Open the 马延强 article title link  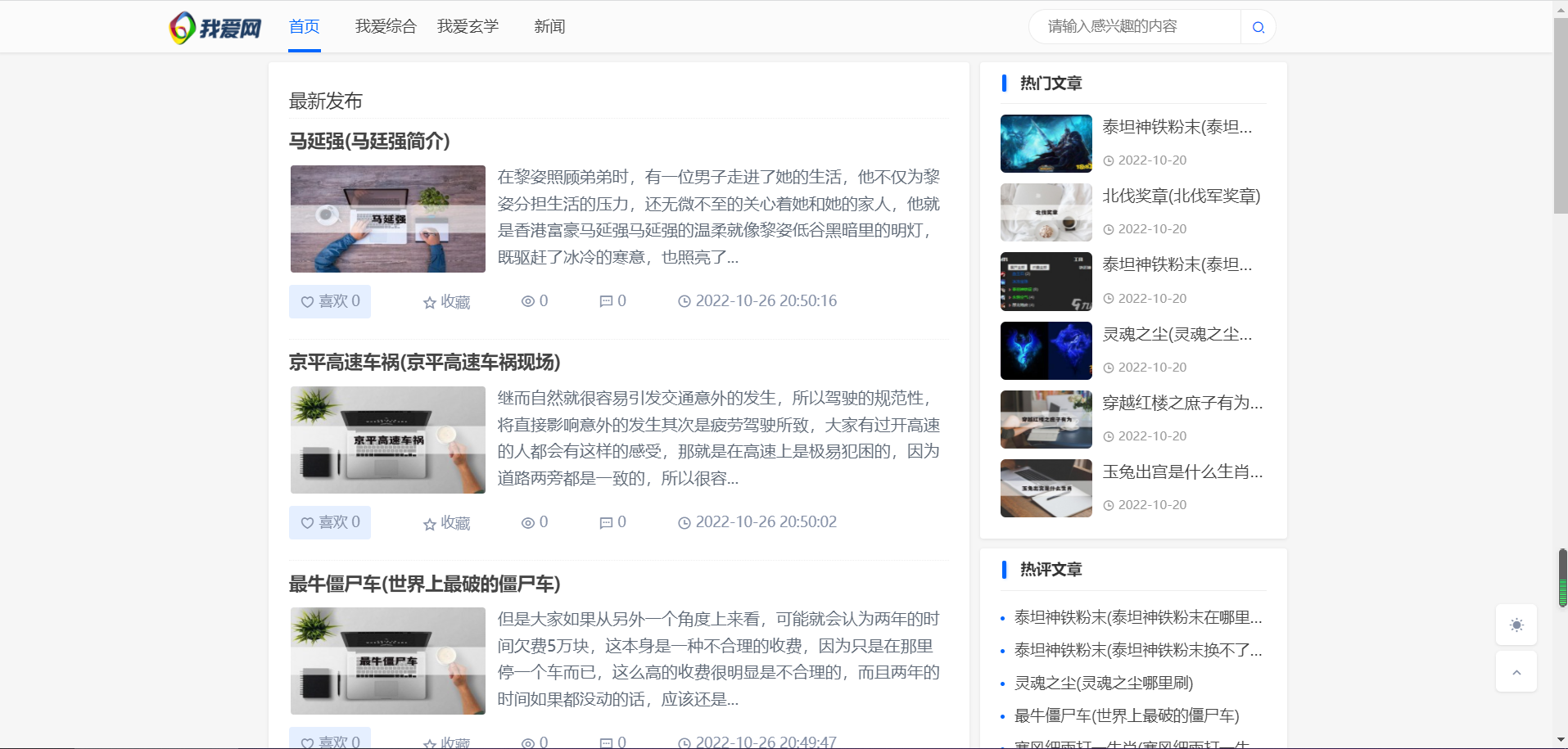point(368,141)
